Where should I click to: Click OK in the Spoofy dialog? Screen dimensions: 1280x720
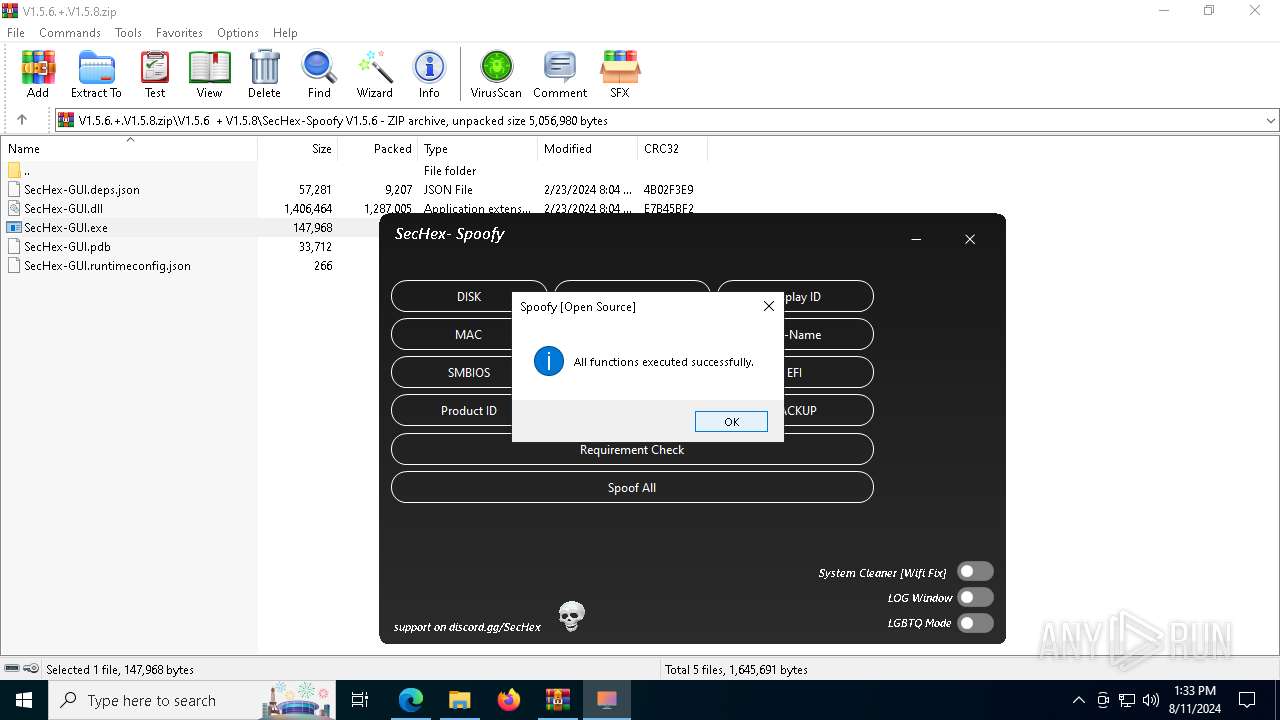point(731,422)
